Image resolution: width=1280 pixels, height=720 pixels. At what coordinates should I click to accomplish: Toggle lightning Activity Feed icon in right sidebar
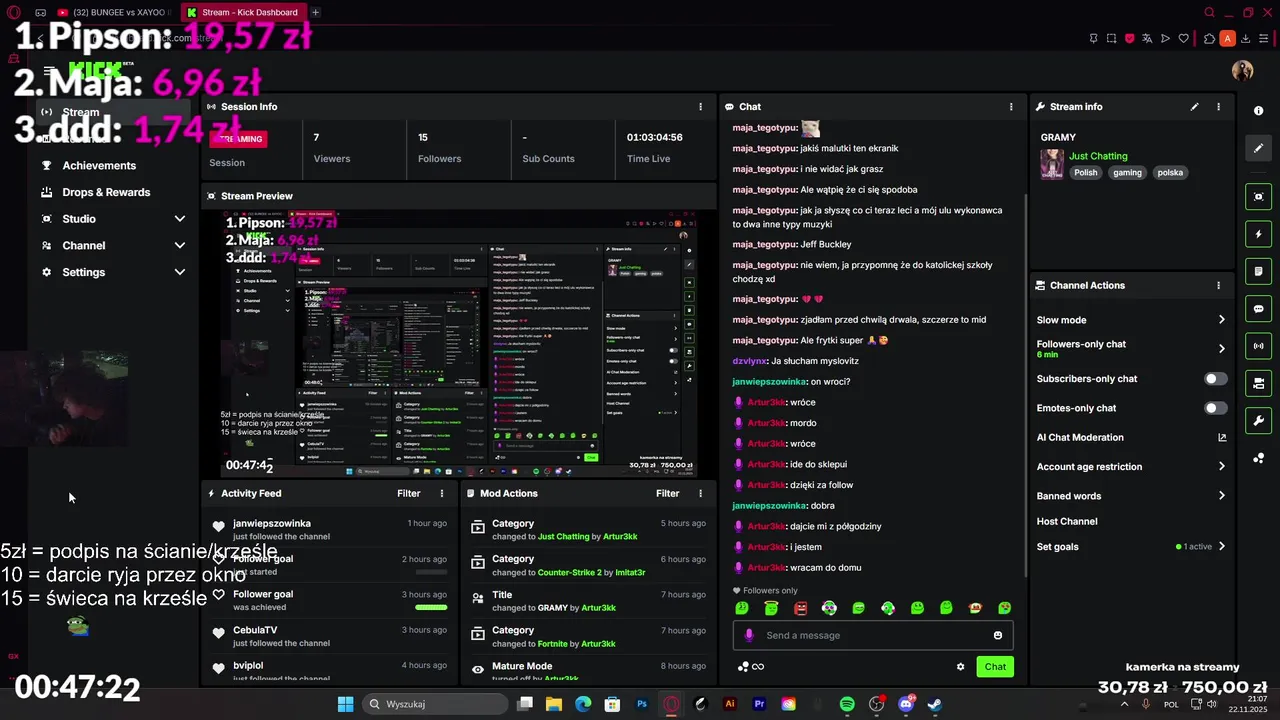(1259, 234)
